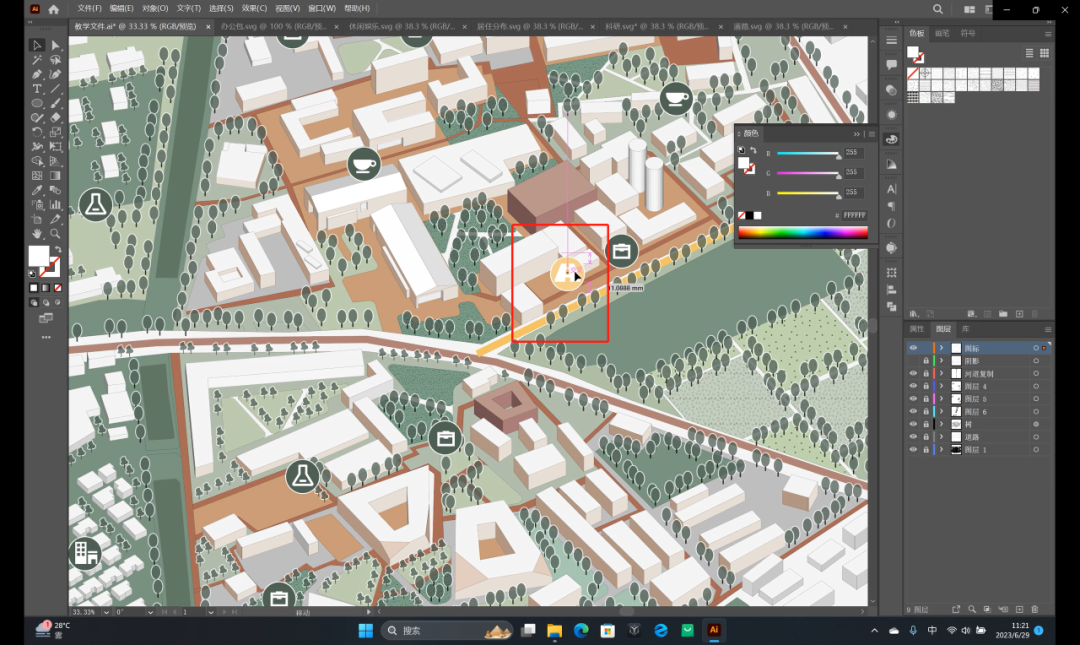Viewport: 1080px width, 645px height.
Task: Open the Edit Toolbar three-dots button
Action: (x=46, y=338)
